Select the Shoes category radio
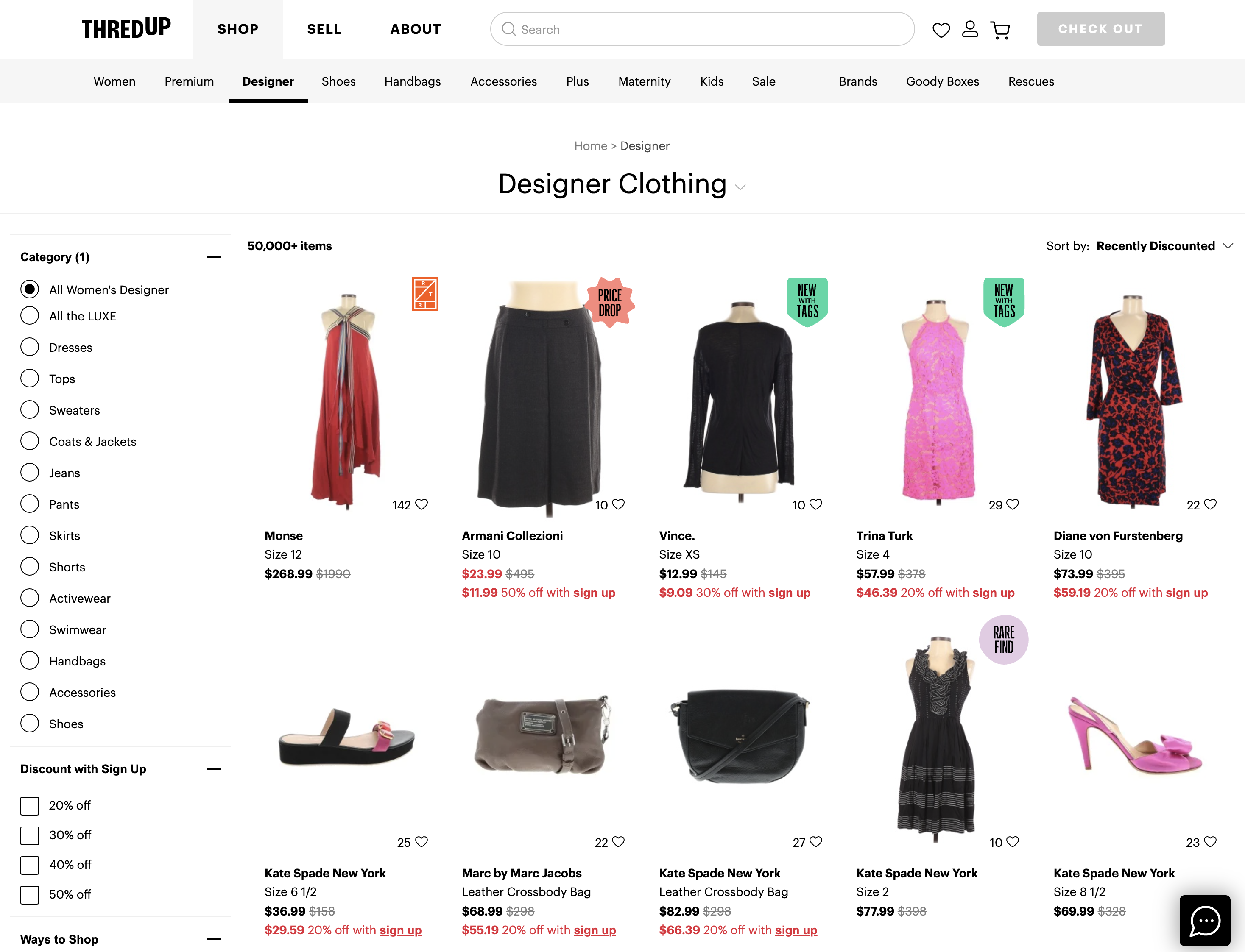 click(30, 724)
